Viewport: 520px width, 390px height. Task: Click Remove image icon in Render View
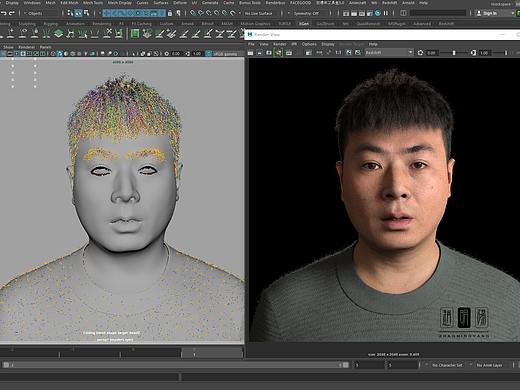click(358, 53)
